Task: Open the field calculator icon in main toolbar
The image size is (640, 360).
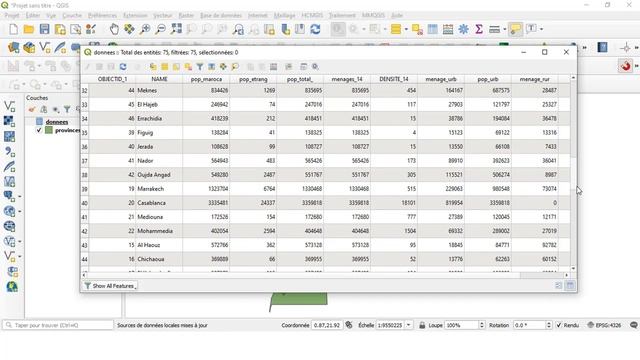Action: tap(448, 29)
